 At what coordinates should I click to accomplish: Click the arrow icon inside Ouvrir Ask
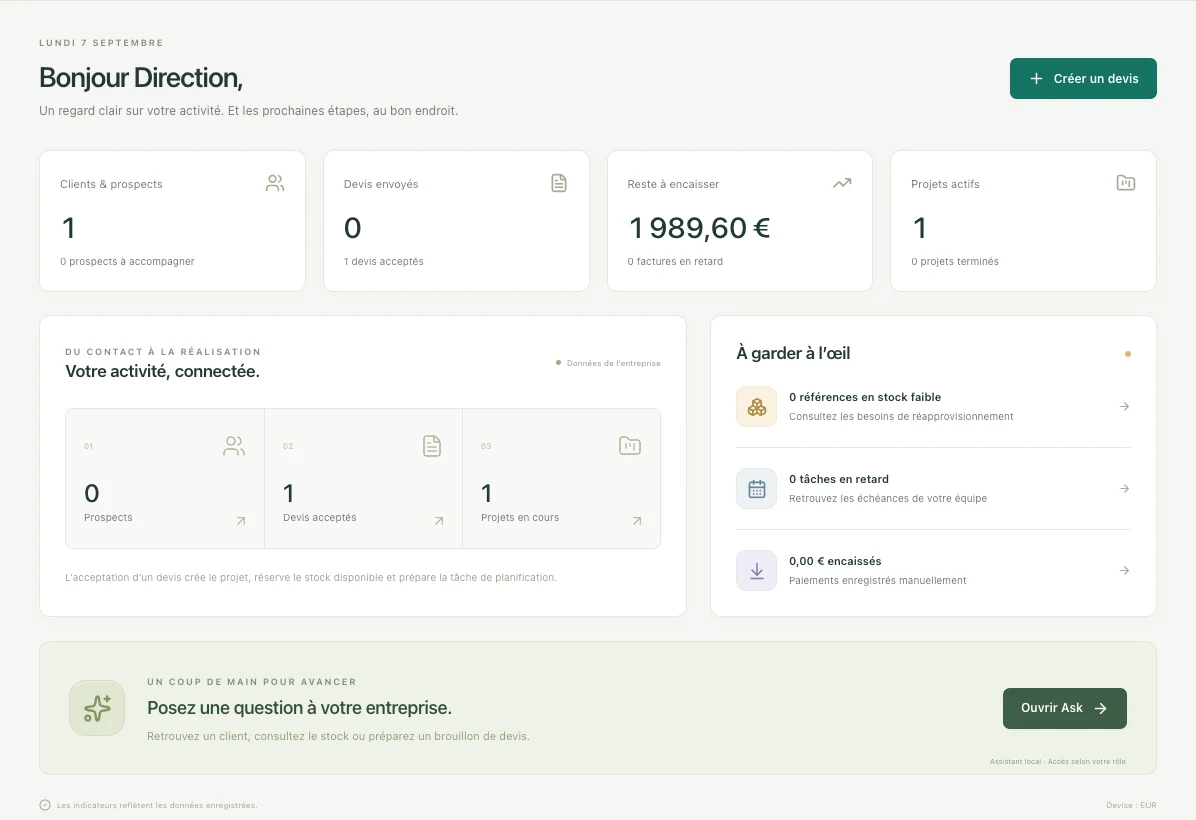point(1101,708)
